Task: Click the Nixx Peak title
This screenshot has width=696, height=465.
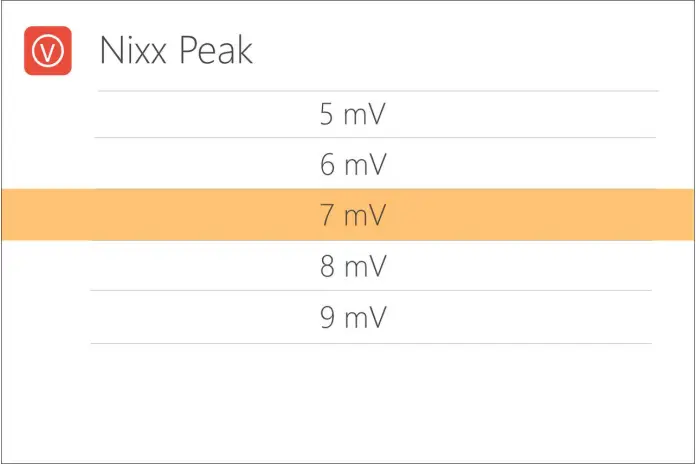Action: click(x=176, y=50)
